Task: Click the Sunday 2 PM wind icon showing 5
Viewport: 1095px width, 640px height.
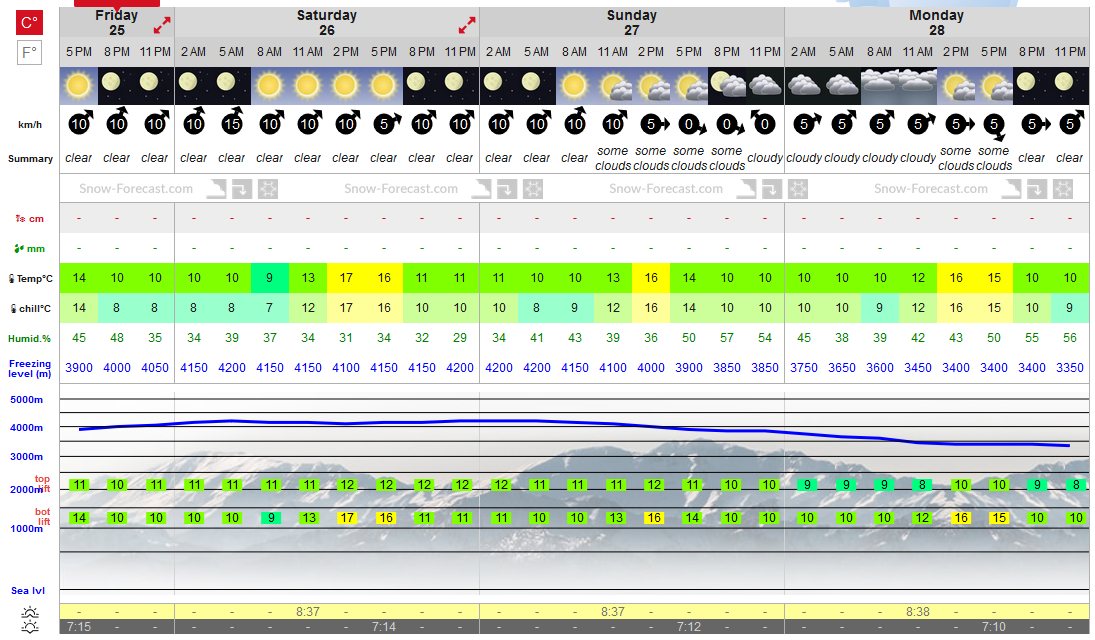Action: tap(654, 124)
